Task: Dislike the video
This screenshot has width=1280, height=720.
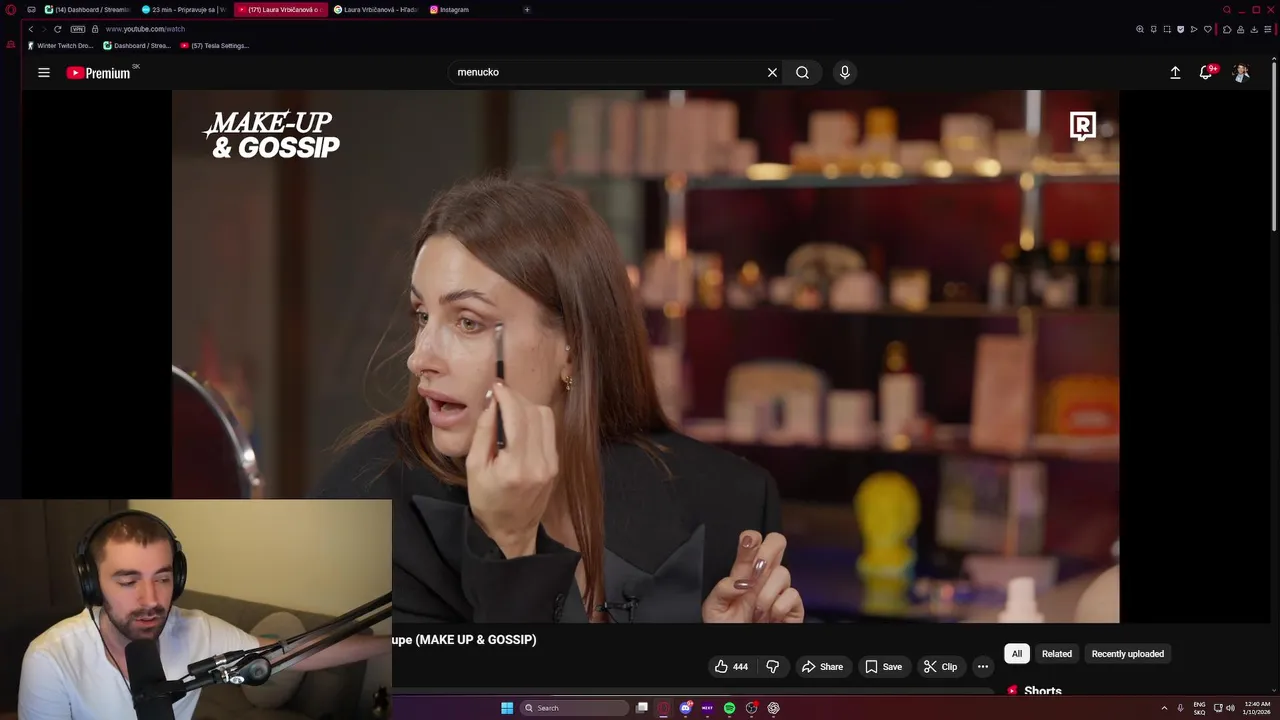Action: click(x=772, y=667)
